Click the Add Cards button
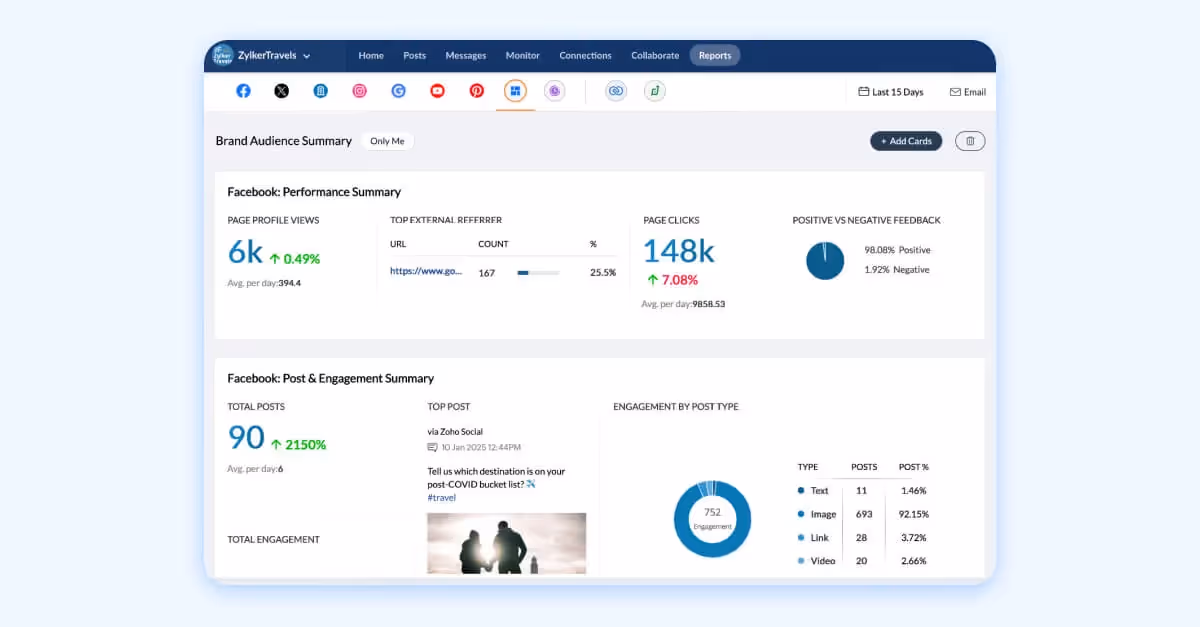Screen dimensions: 1200x627 tap(906, 141)
